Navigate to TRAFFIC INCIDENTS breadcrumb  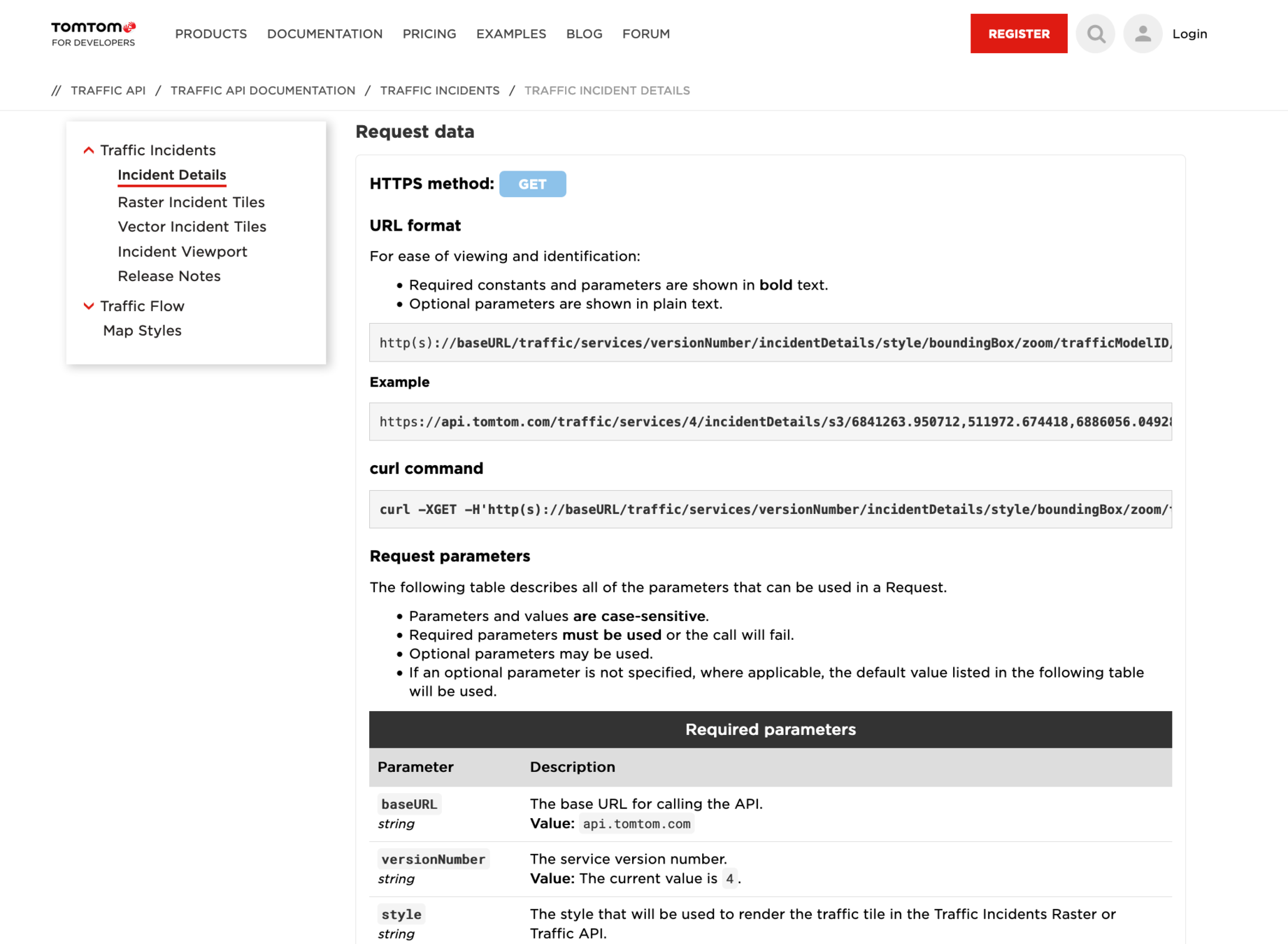coord(440,90)
